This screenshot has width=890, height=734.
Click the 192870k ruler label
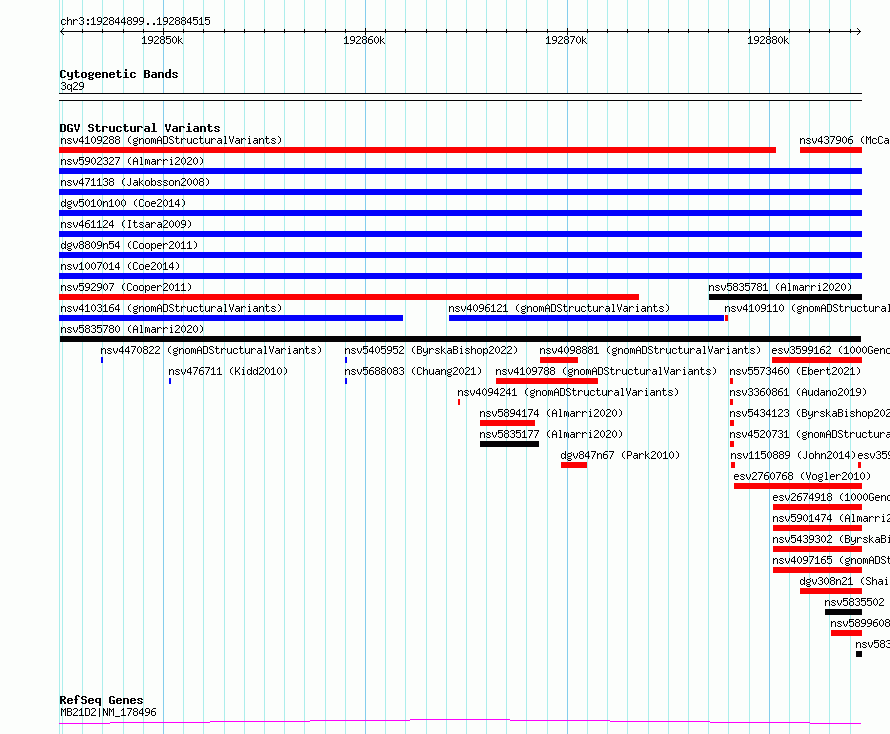click(566, 40)
